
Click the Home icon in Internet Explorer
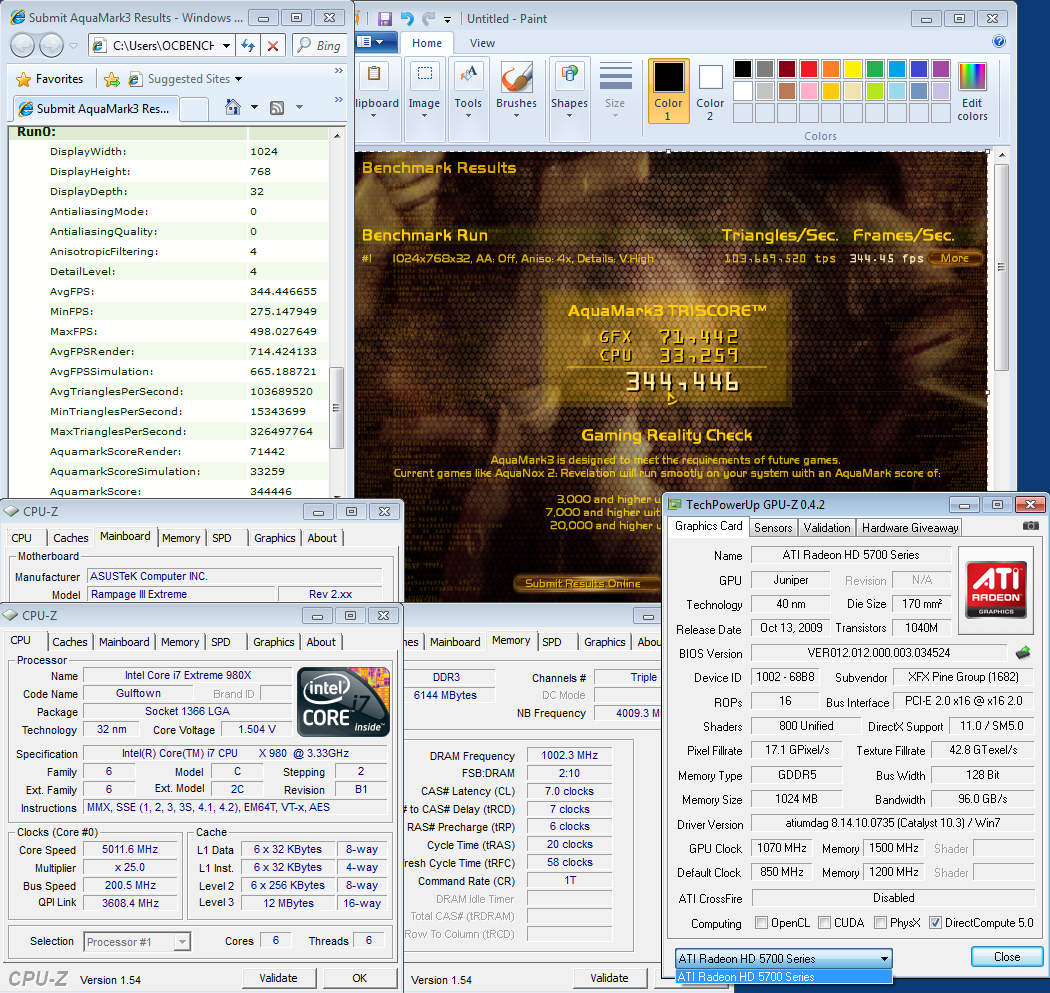232,107
